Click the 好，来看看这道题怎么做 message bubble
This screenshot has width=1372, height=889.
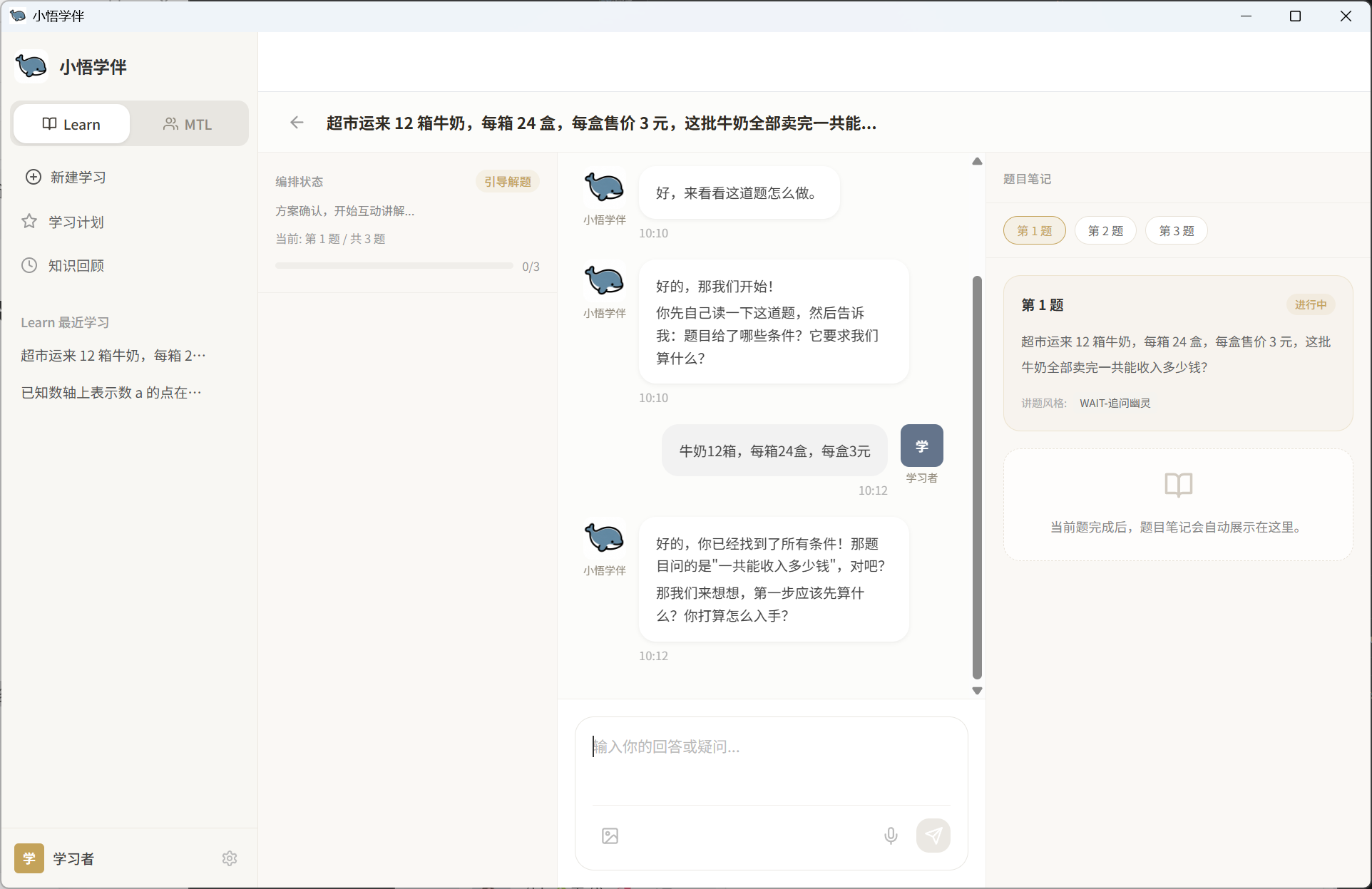[739, 192]
